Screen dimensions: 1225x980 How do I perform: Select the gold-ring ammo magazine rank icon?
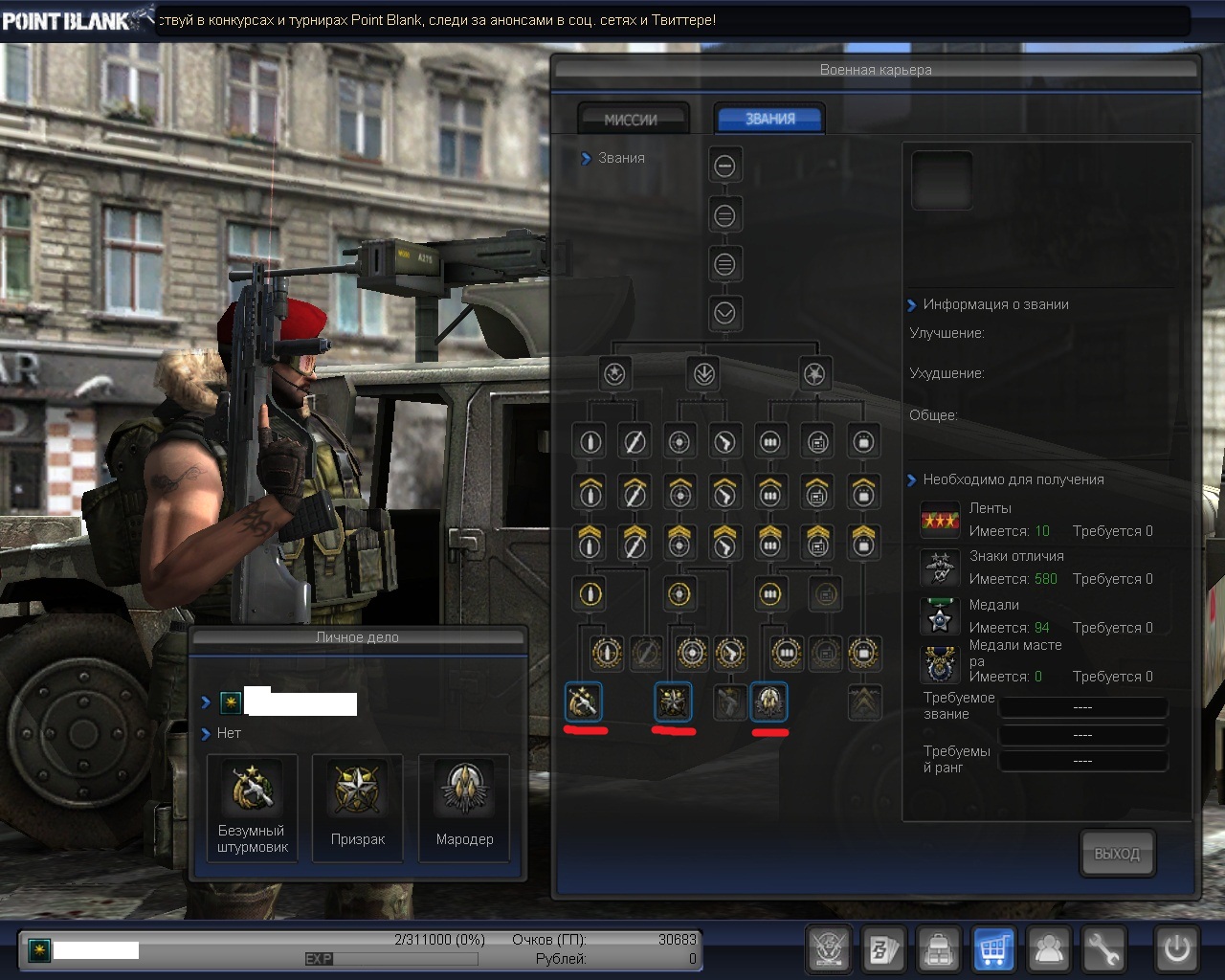(769, 594)
